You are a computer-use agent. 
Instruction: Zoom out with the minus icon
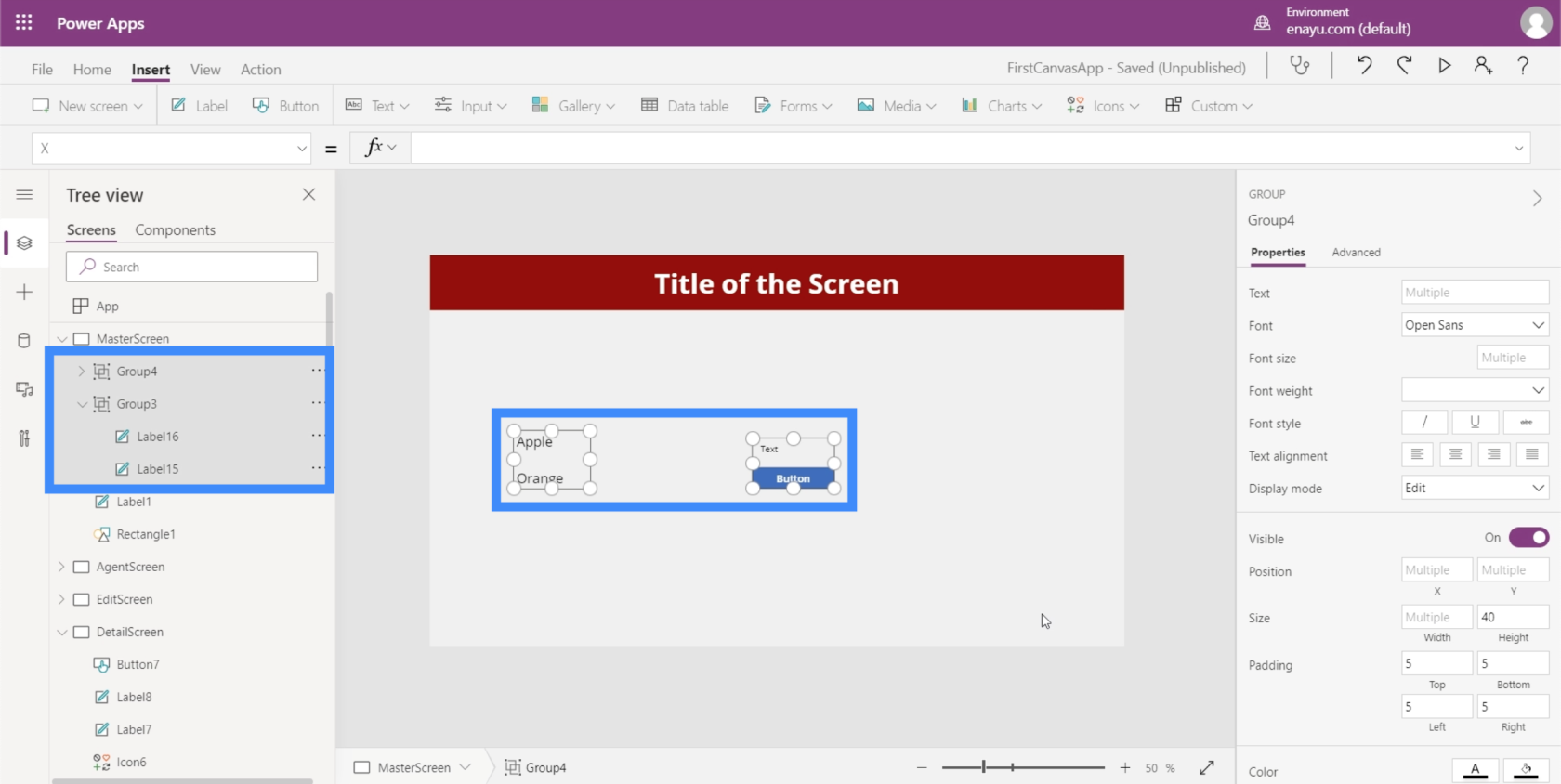tap(922, 767)
